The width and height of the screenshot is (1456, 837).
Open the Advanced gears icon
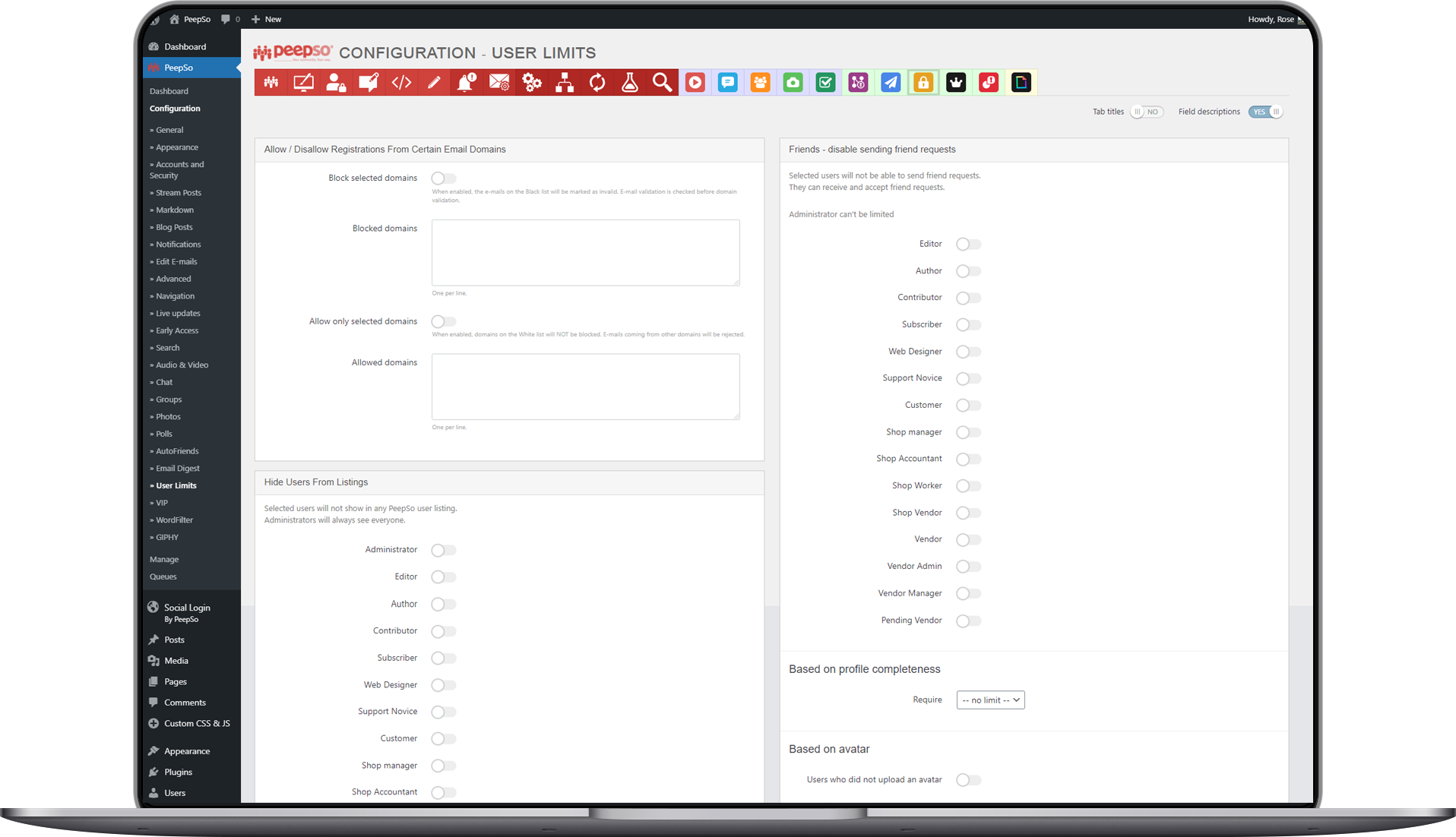pos(532,82)
